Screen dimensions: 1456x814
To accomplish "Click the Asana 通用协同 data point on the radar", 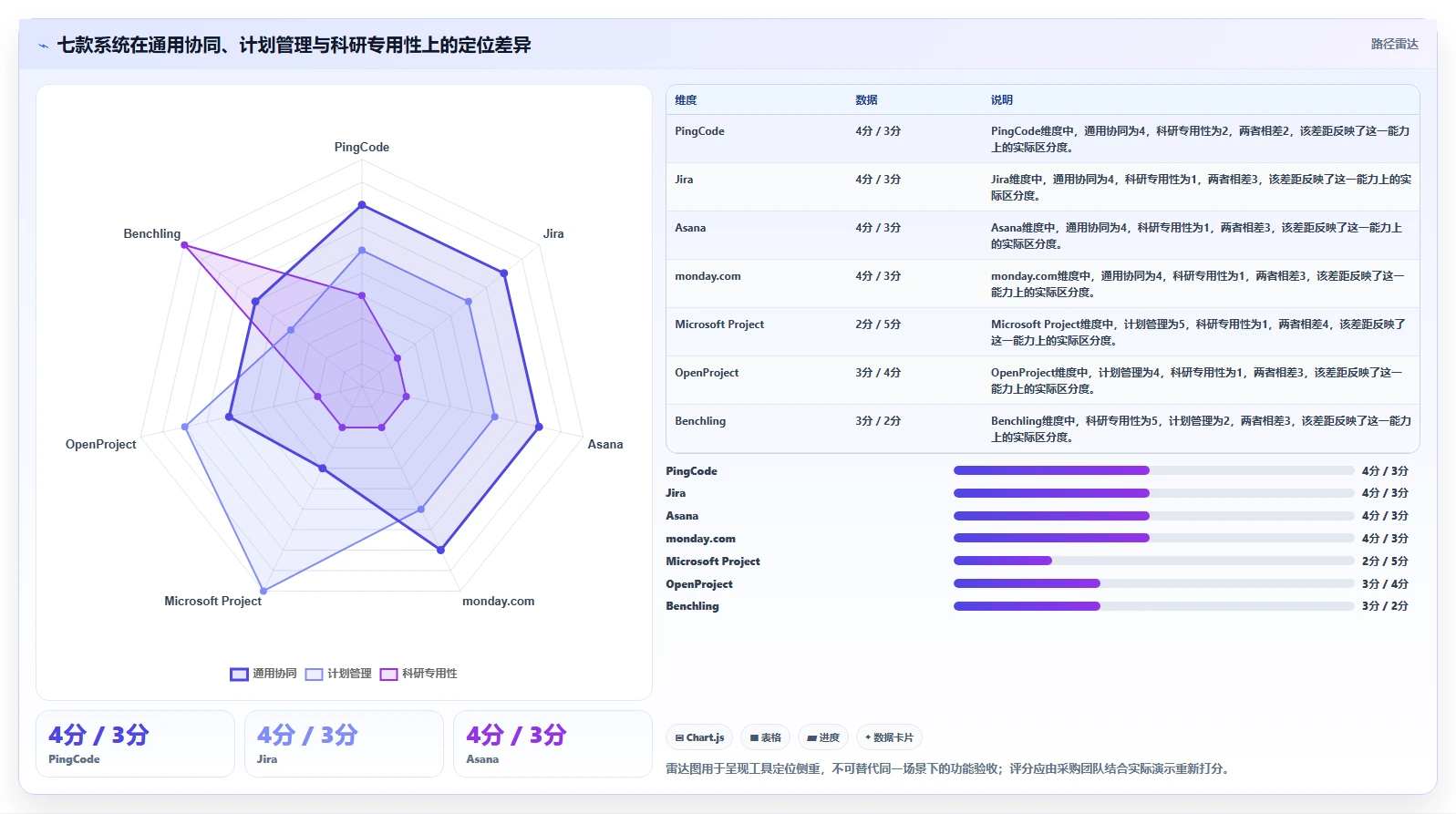I will (539, 427).
